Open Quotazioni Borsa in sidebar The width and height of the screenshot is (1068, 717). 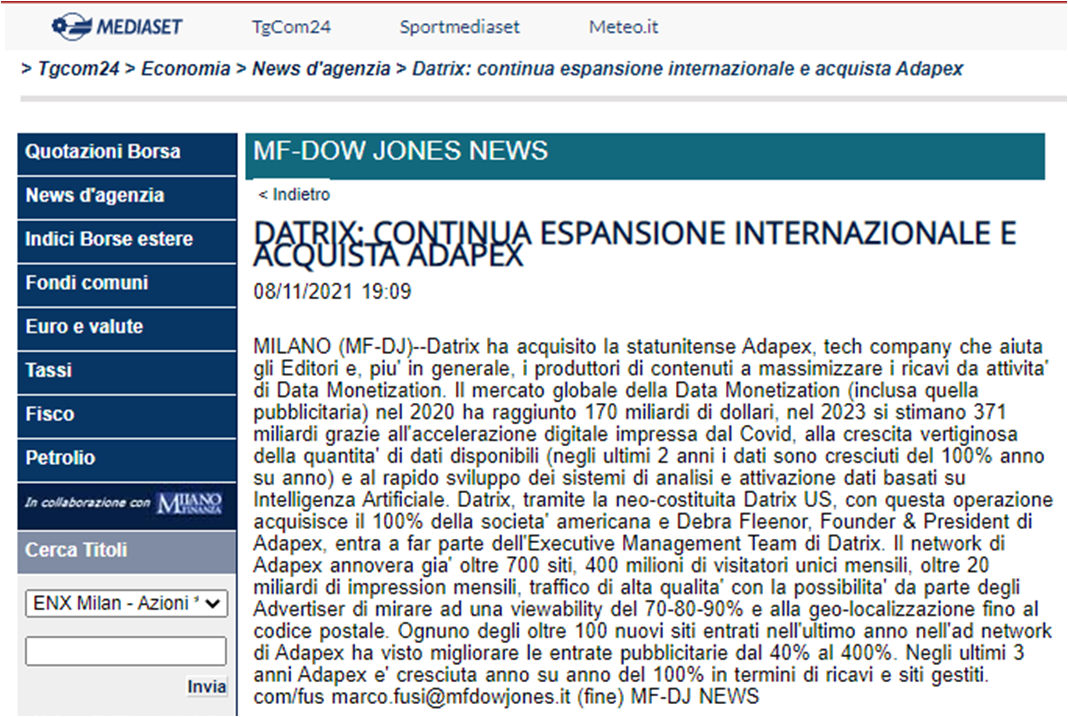pyautogui.click(x=127, y=152)
